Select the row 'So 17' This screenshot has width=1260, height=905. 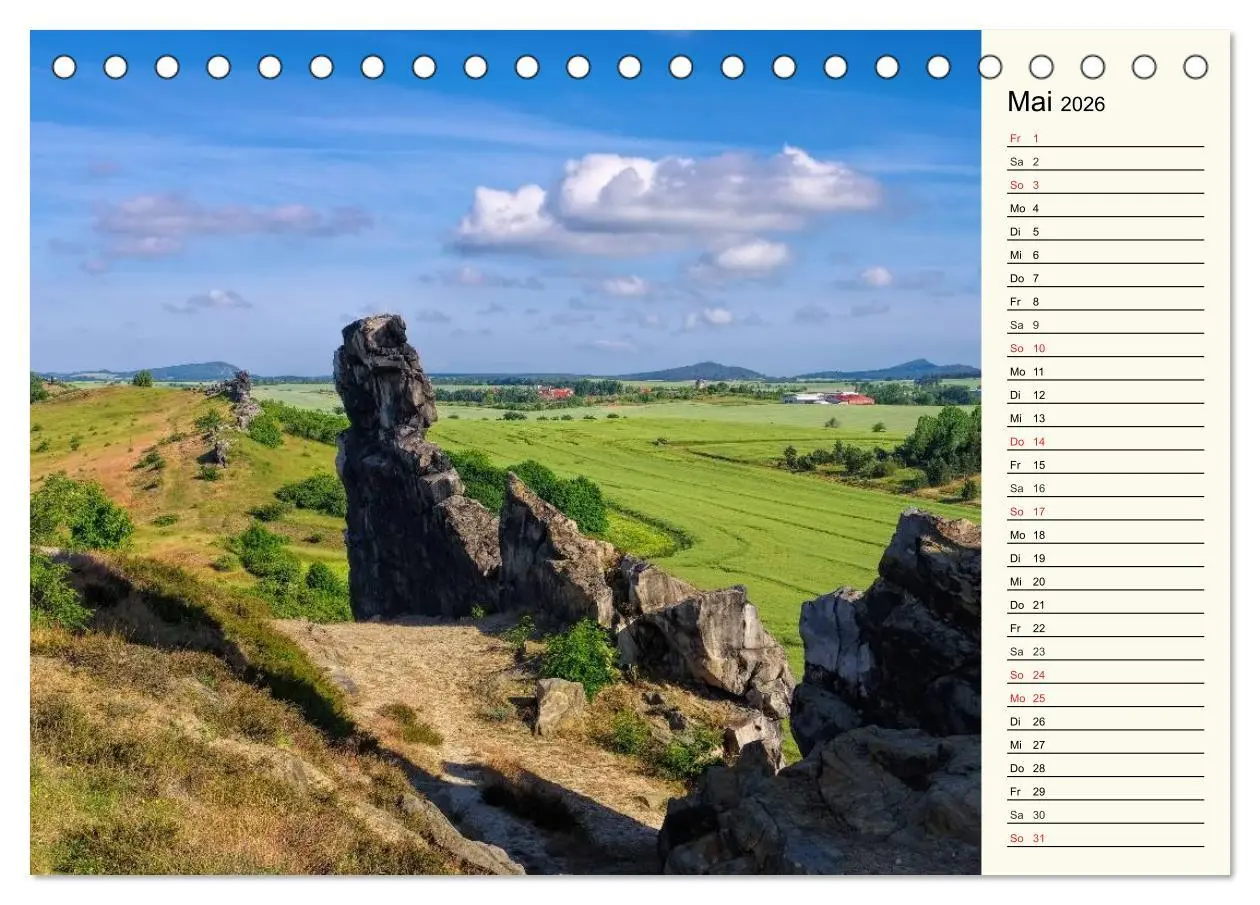[x=1106, y=511]
